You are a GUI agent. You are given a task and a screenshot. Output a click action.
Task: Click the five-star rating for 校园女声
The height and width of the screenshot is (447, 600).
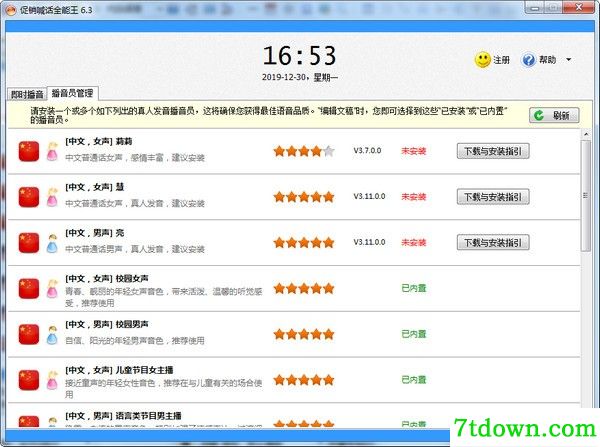click(x=304, y=288)
